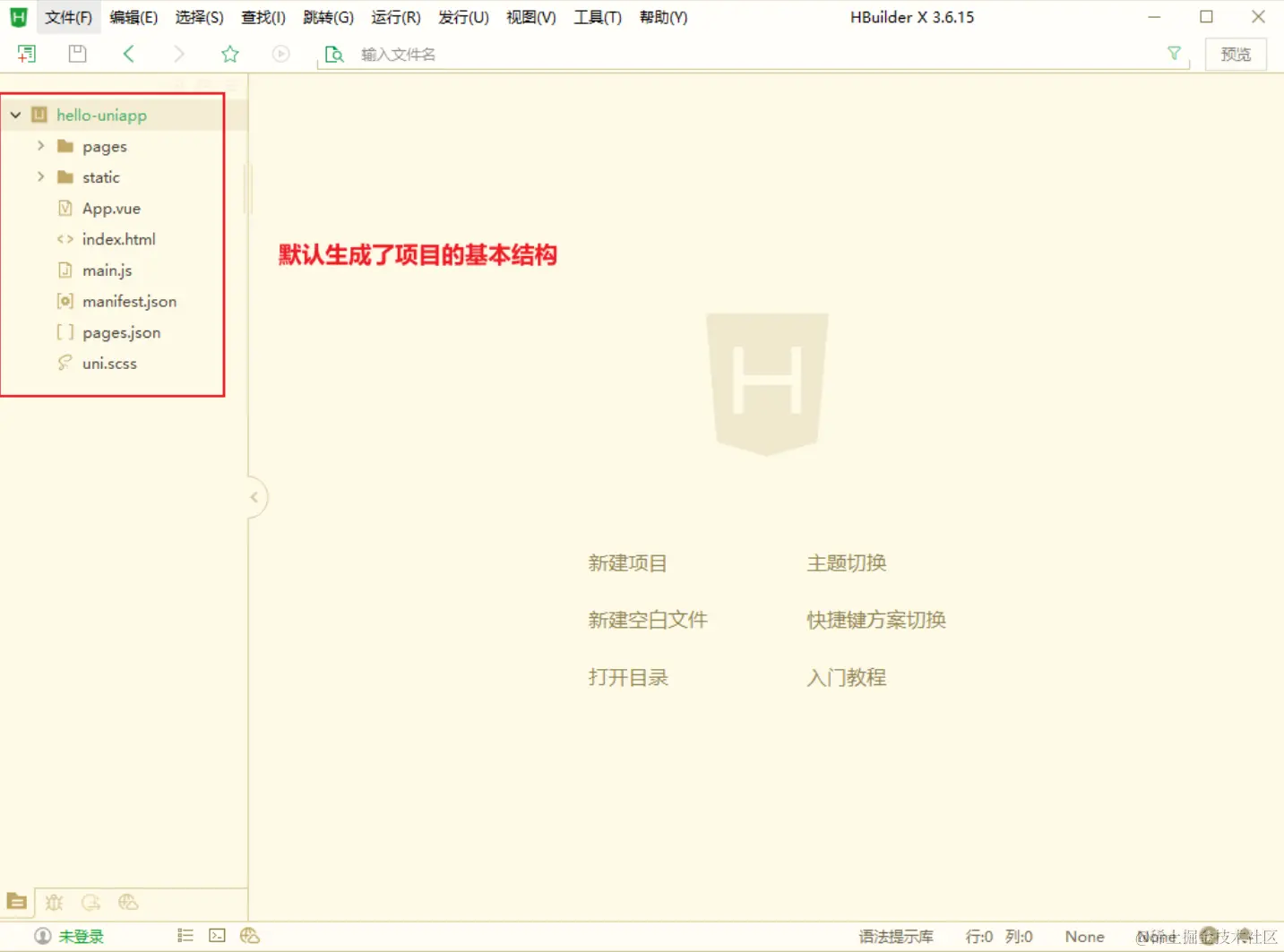Go back with the left arrow icon

pyautogui.click(x=129, y=54)
